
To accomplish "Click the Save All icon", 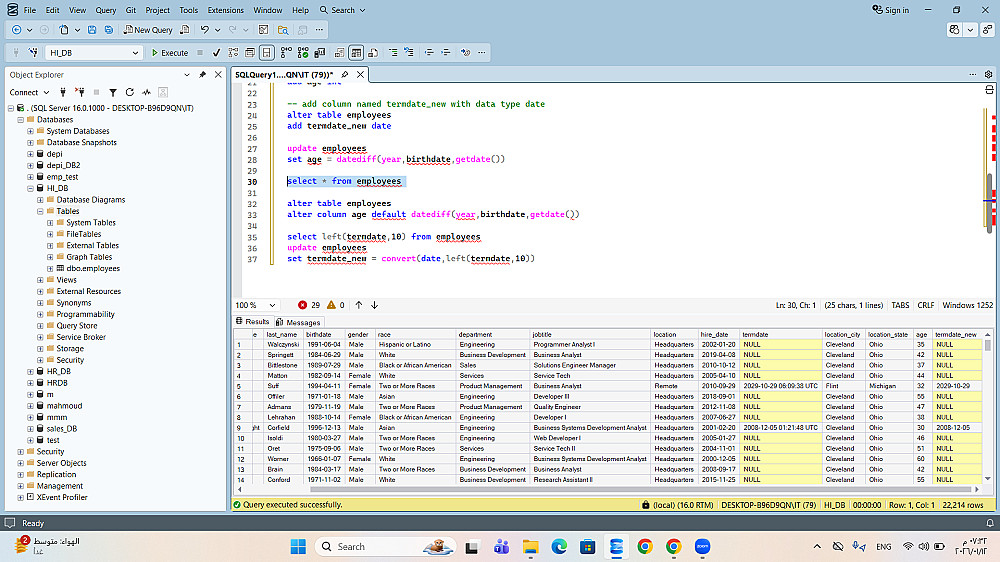I will coord(107,30).
